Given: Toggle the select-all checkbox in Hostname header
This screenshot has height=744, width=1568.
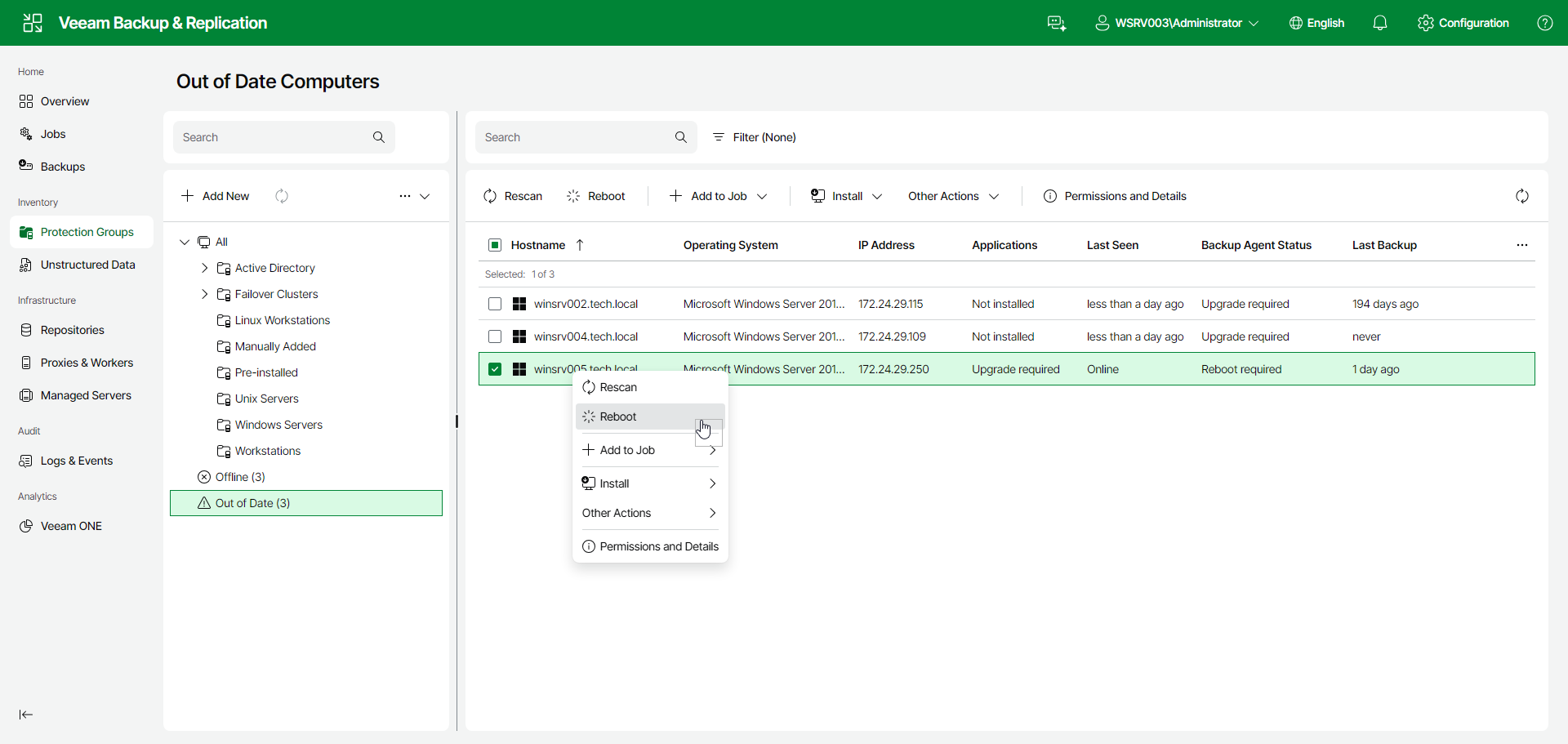Looking at the screenshot, I should (495, 245).
